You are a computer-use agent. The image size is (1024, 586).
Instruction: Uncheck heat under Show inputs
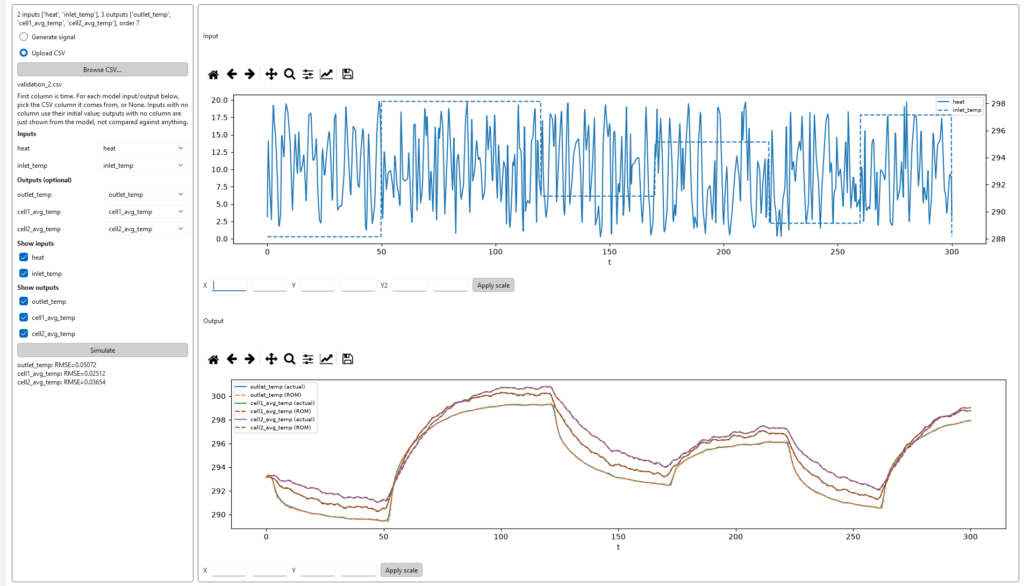coord(24,257)
